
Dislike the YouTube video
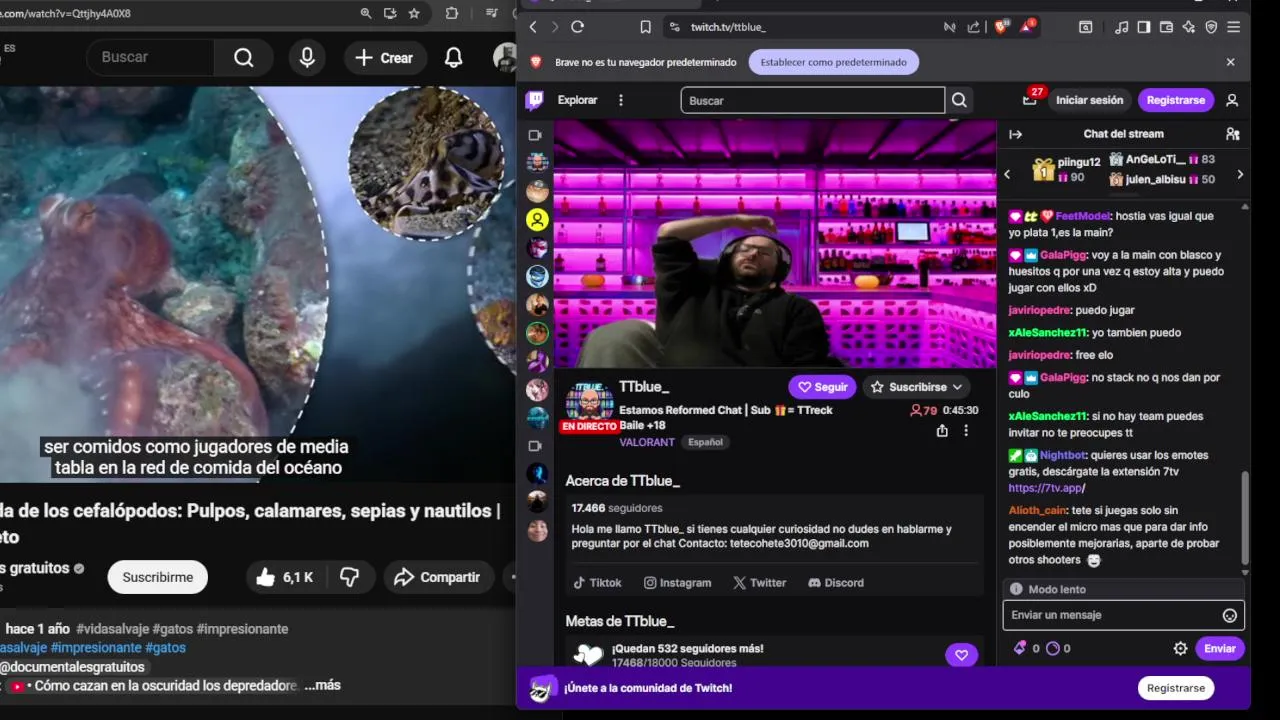coord(349,577)
